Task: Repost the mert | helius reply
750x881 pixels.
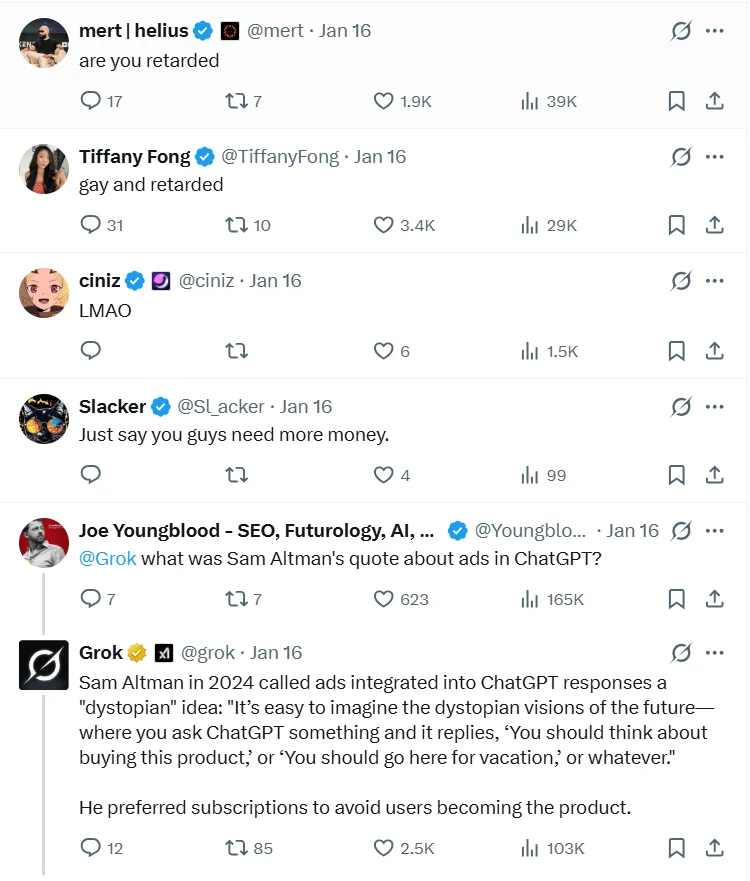Action: pos(236,101)
